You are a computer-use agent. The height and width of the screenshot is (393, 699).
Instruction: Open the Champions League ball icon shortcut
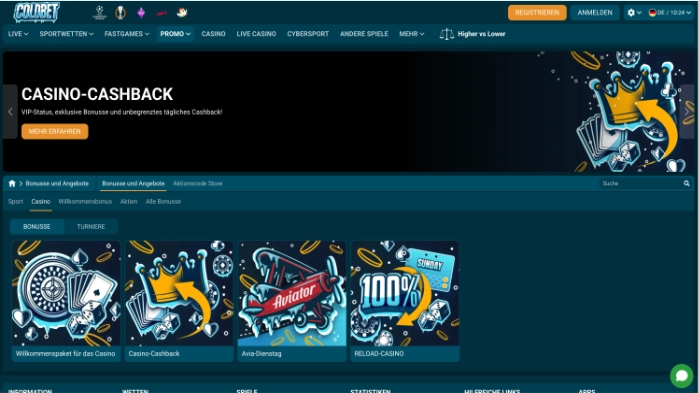(x=99, y=12)
